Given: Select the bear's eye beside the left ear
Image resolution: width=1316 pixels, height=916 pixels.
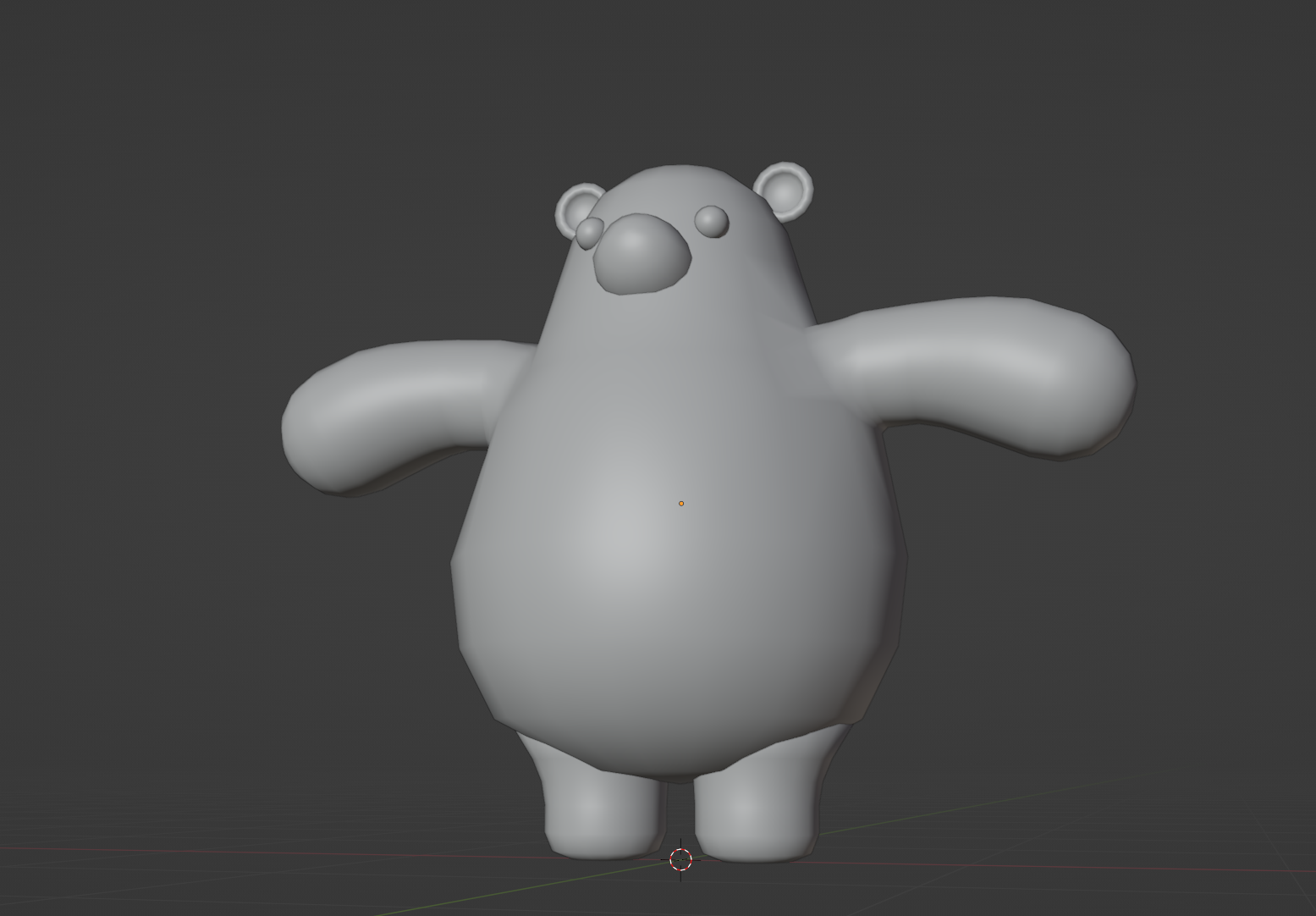Looking at the screenshot, I should (x=590, y=232).
